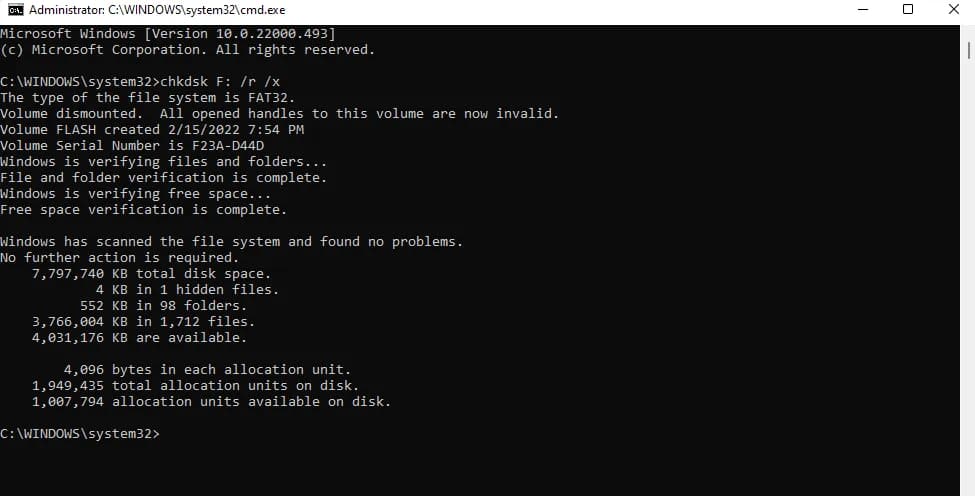Click the 4,096 bytes allocation unit line
The image size is (975, 496).
pyautogui.click(x=206, y=369)
